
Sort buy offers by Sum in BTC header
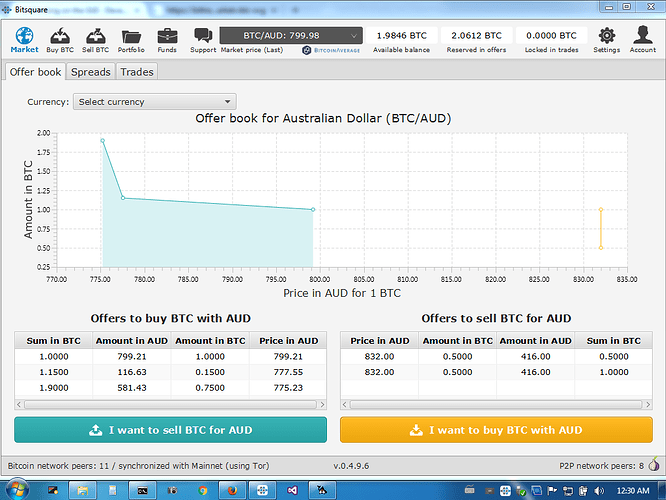click(x=54, y=341)
